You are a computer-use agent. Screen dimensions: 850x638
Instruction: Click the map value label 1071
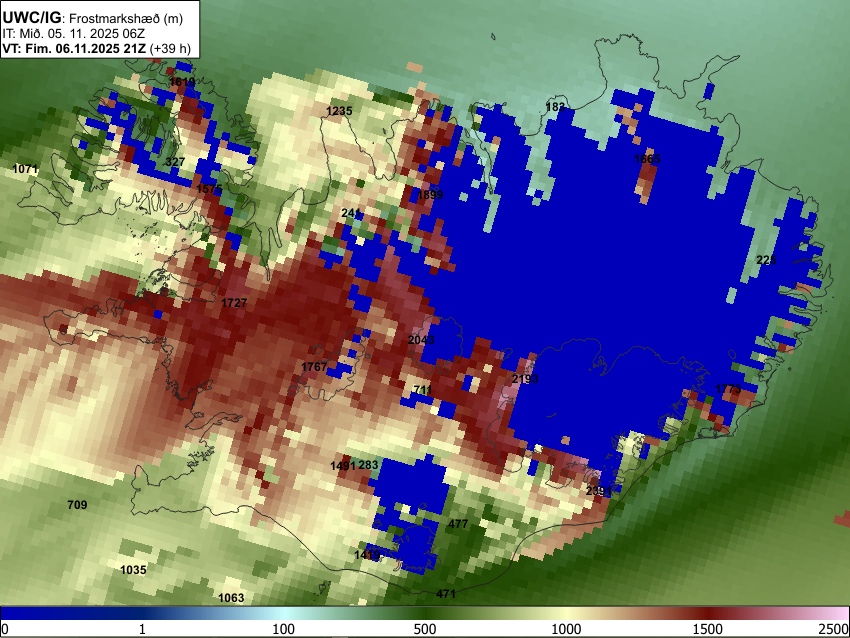(25, 169)
